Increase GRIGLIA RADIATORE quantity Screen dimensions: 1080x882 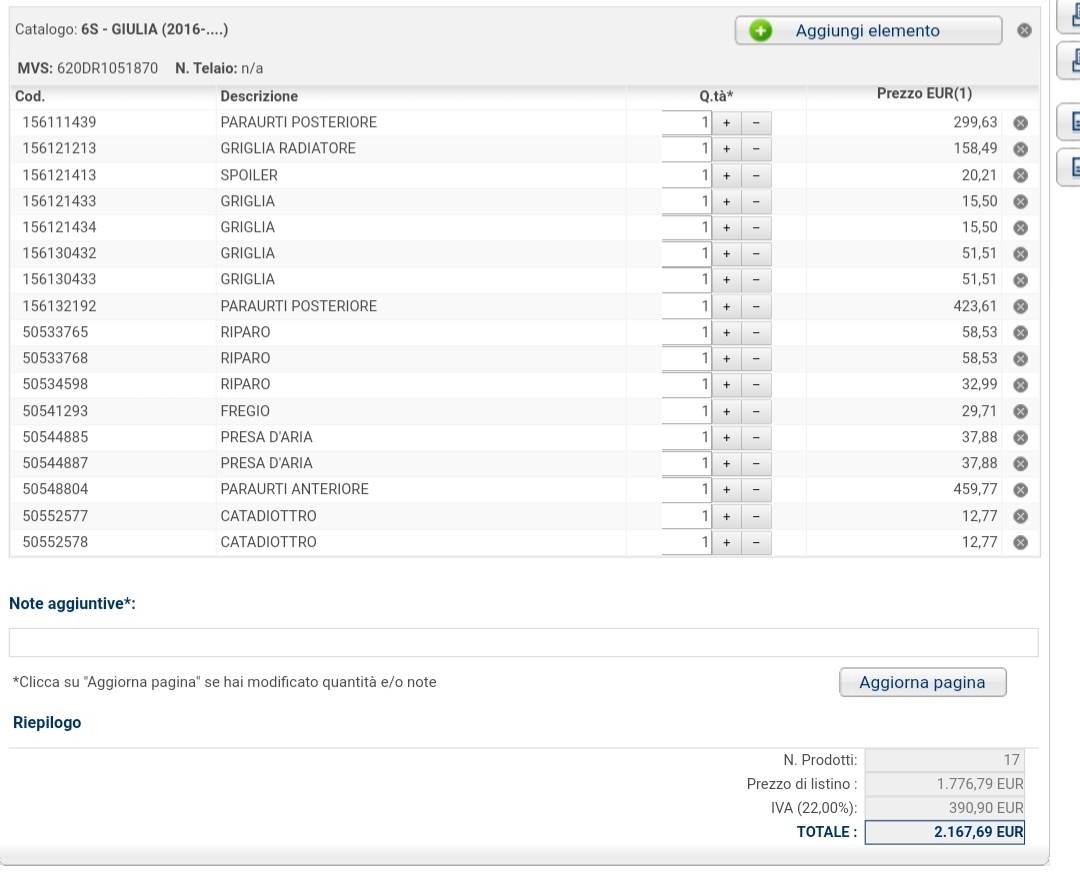[726, 149]
